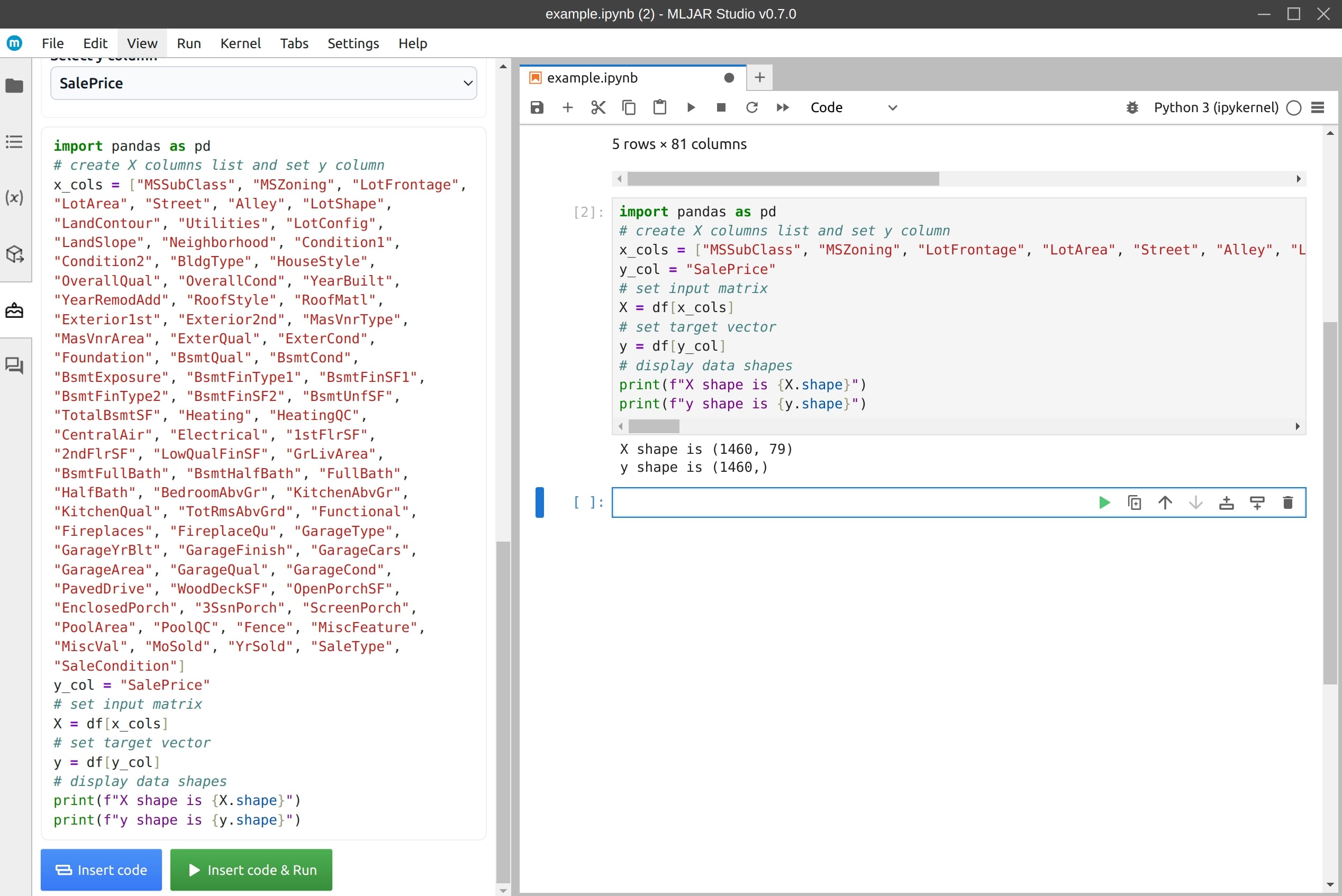Screen dimensions: 1342x896
Task: Move the active cell down
Action: point(1196,503)
